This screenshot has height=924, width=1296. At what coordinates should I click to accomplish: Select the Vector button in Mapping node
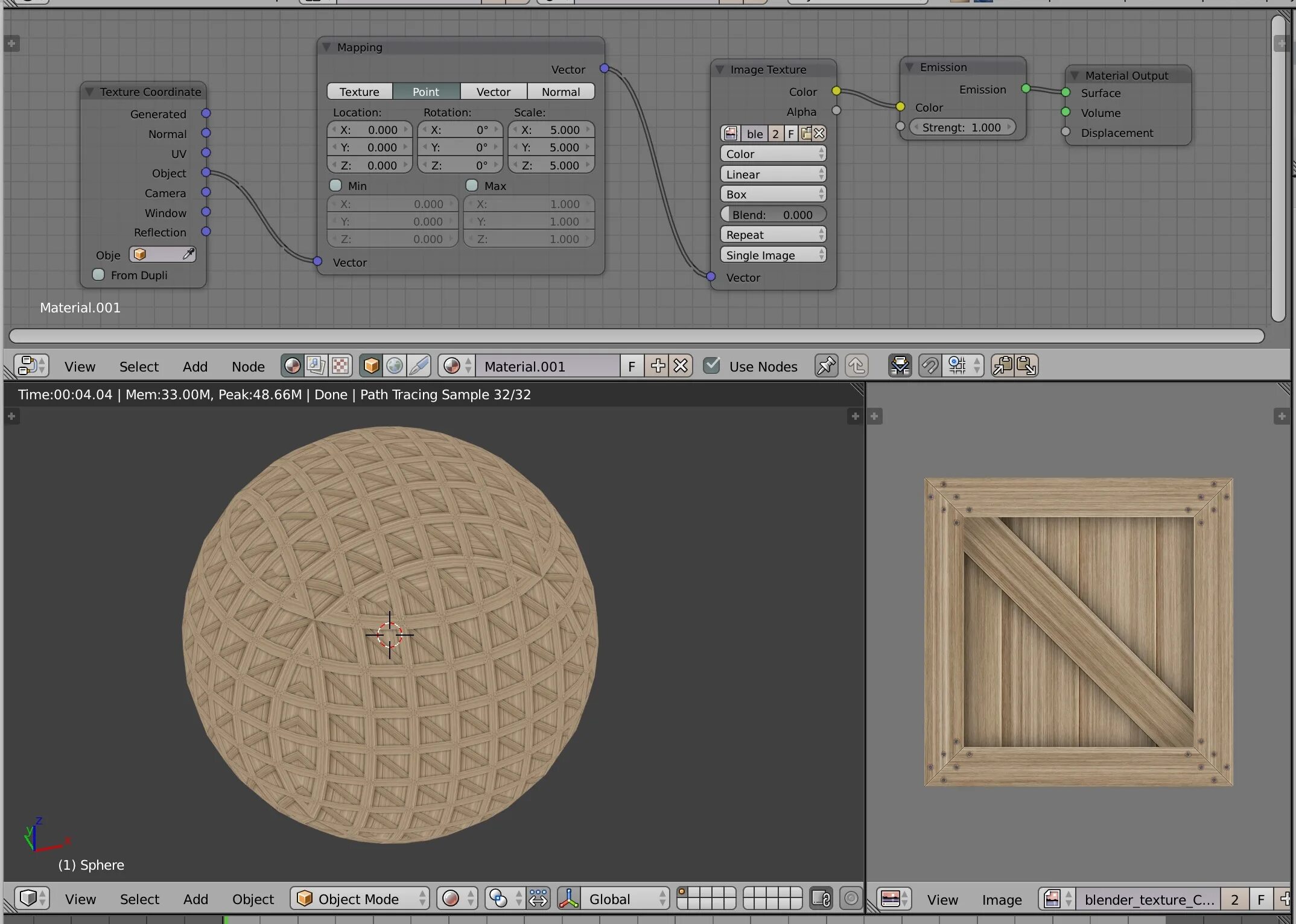[493, 92]
